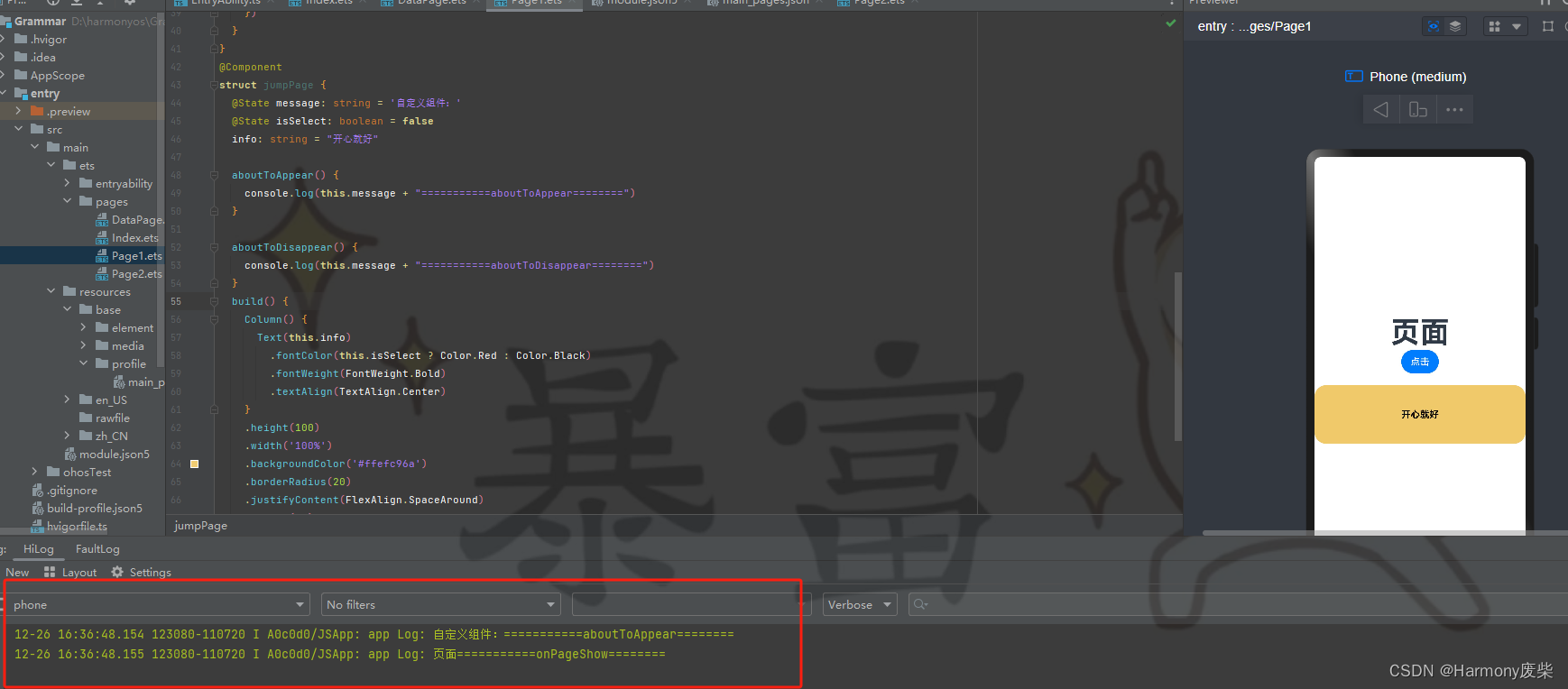
Task: Select the onPageShow log line
Action: coord(340,655)
